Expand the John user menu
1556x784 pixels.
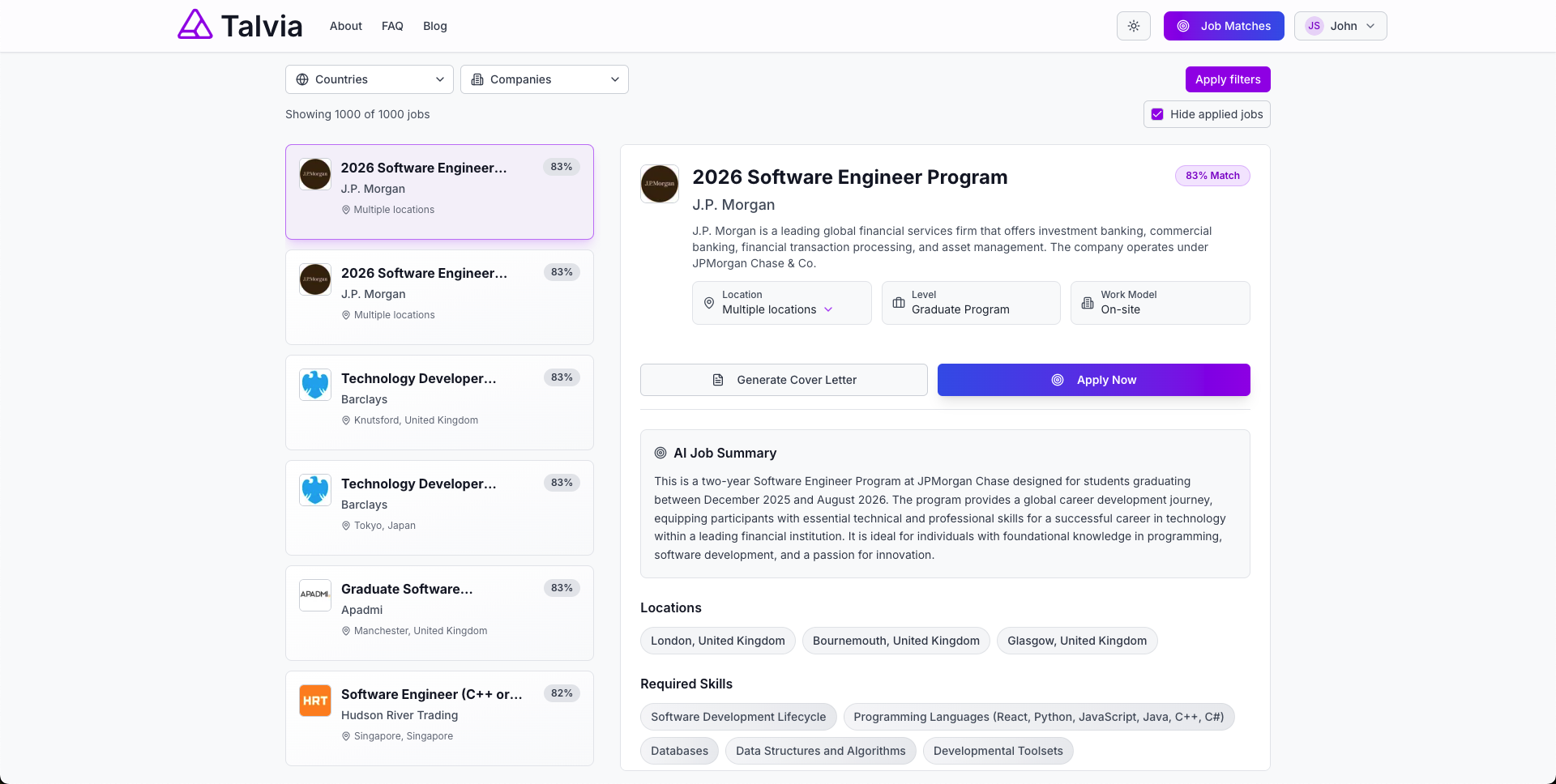(x=1340, y=26)
